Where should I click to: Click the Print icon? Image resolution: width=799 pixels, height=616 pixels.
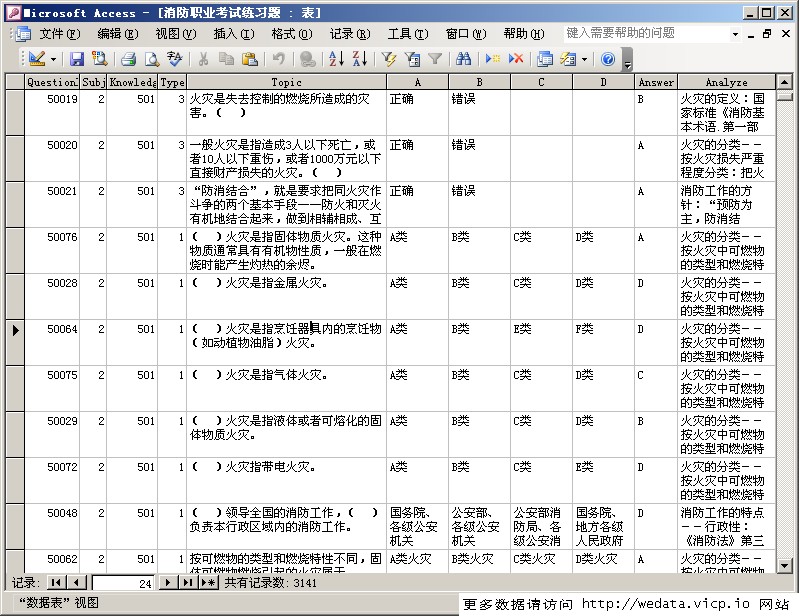(x=128, y=59)
